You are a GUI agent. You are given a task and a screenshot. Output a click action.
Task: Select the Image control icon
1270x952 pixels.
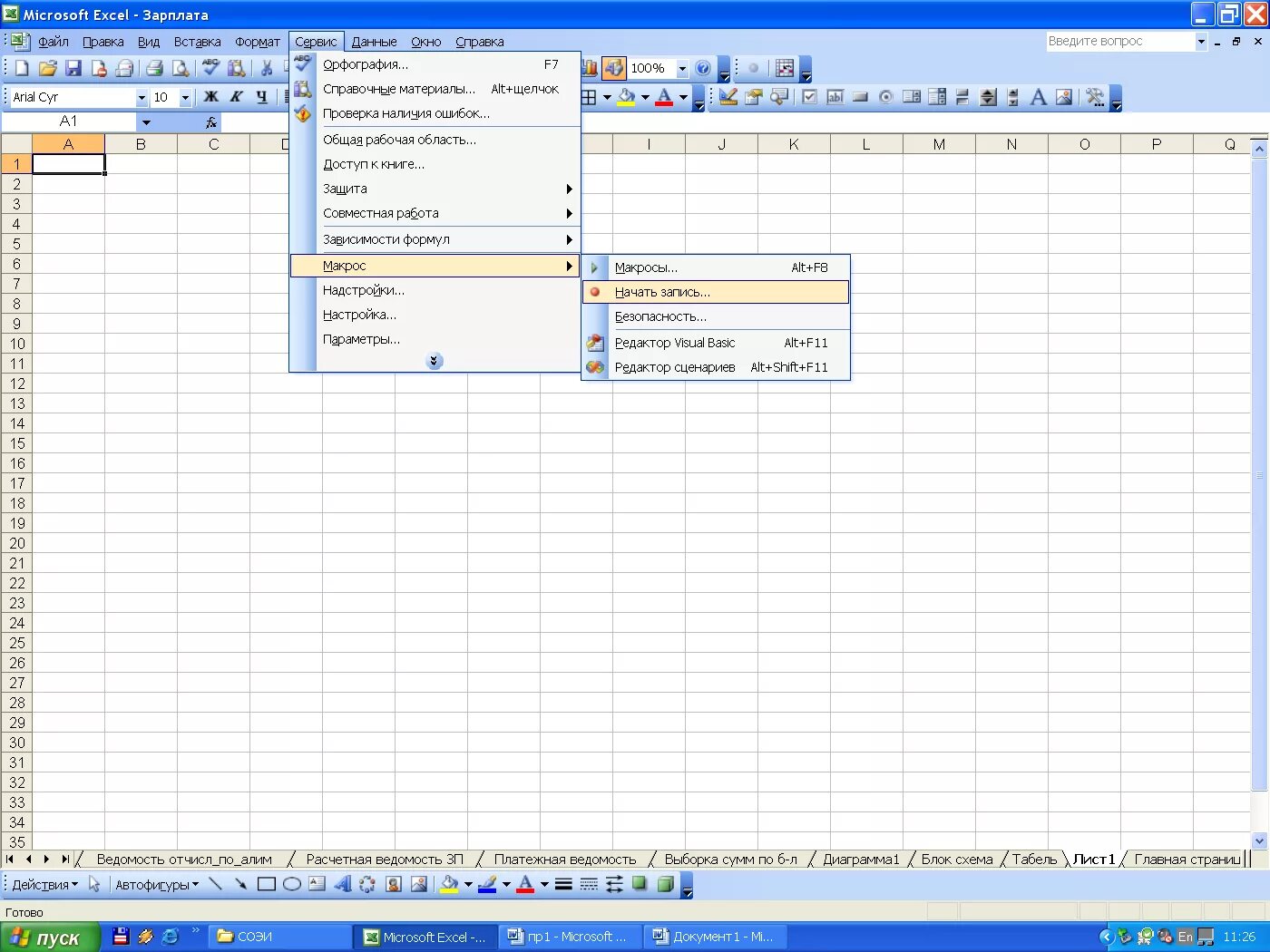(1064, 97)
